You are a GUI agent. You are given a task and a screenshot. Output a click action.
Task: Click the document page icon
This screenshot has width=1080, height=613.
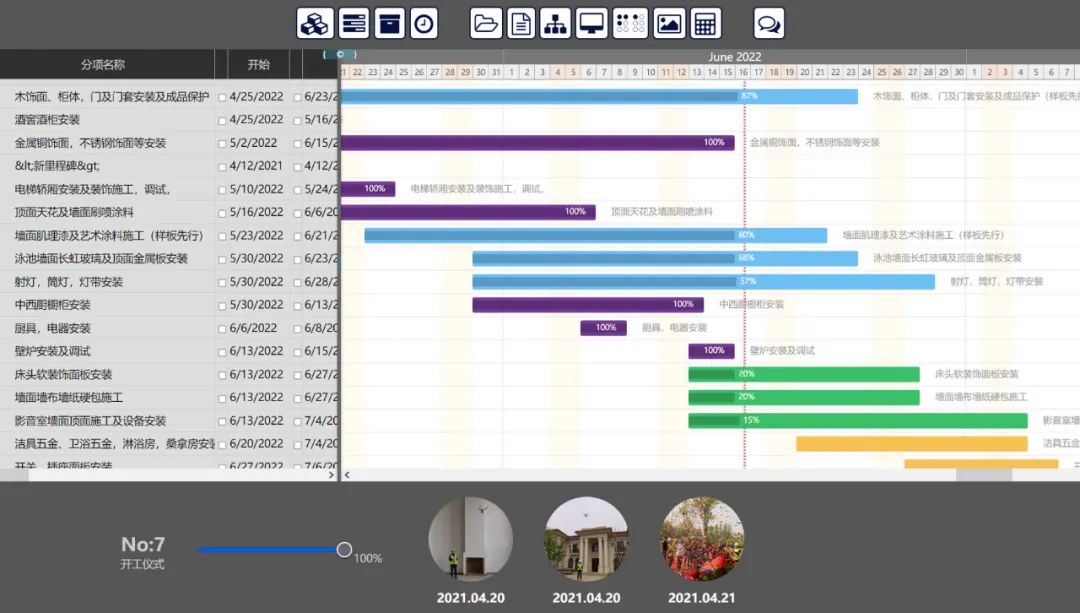point(521,23)
